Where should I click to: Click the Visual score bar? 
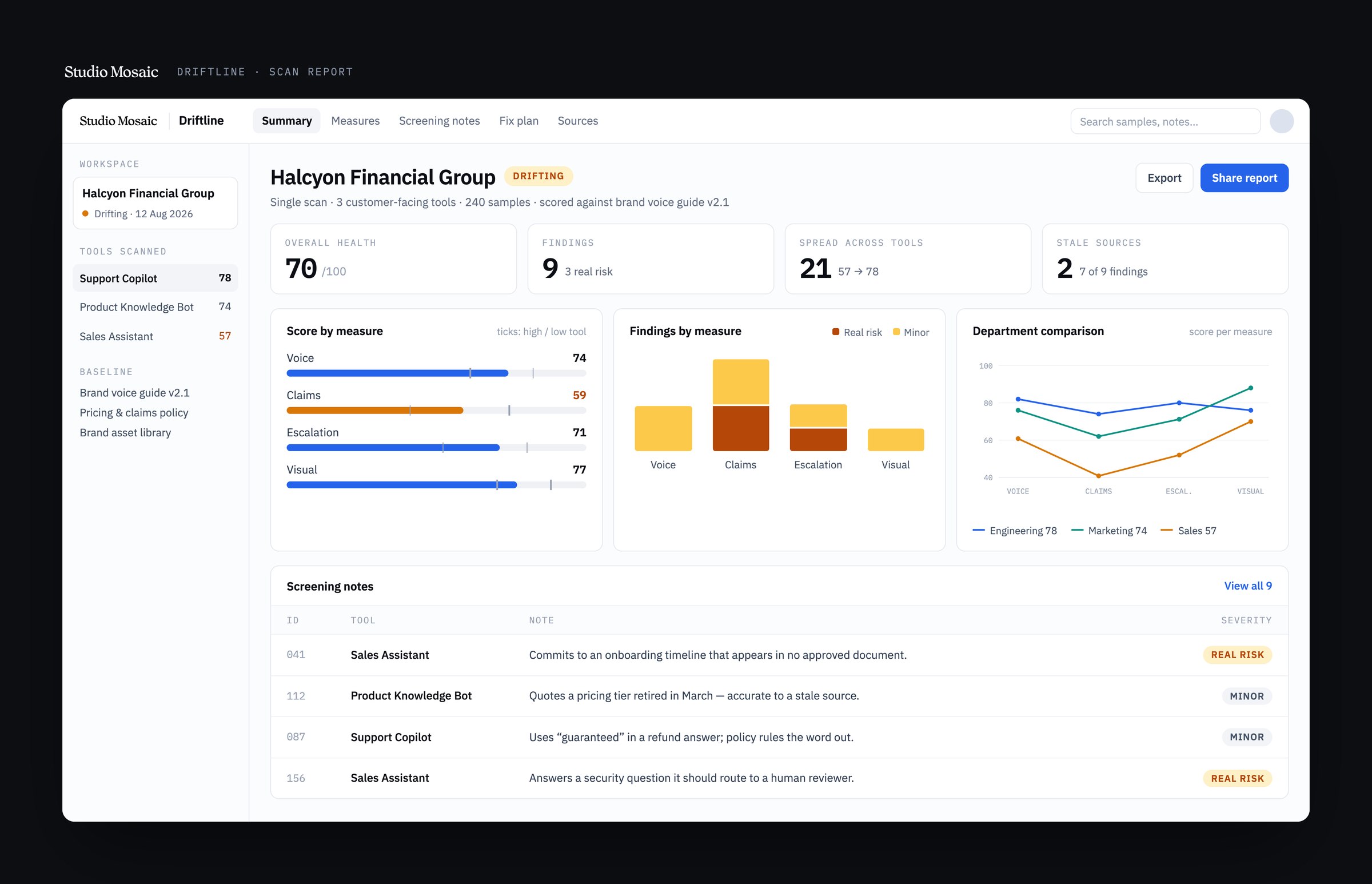[x=436, y=485]
